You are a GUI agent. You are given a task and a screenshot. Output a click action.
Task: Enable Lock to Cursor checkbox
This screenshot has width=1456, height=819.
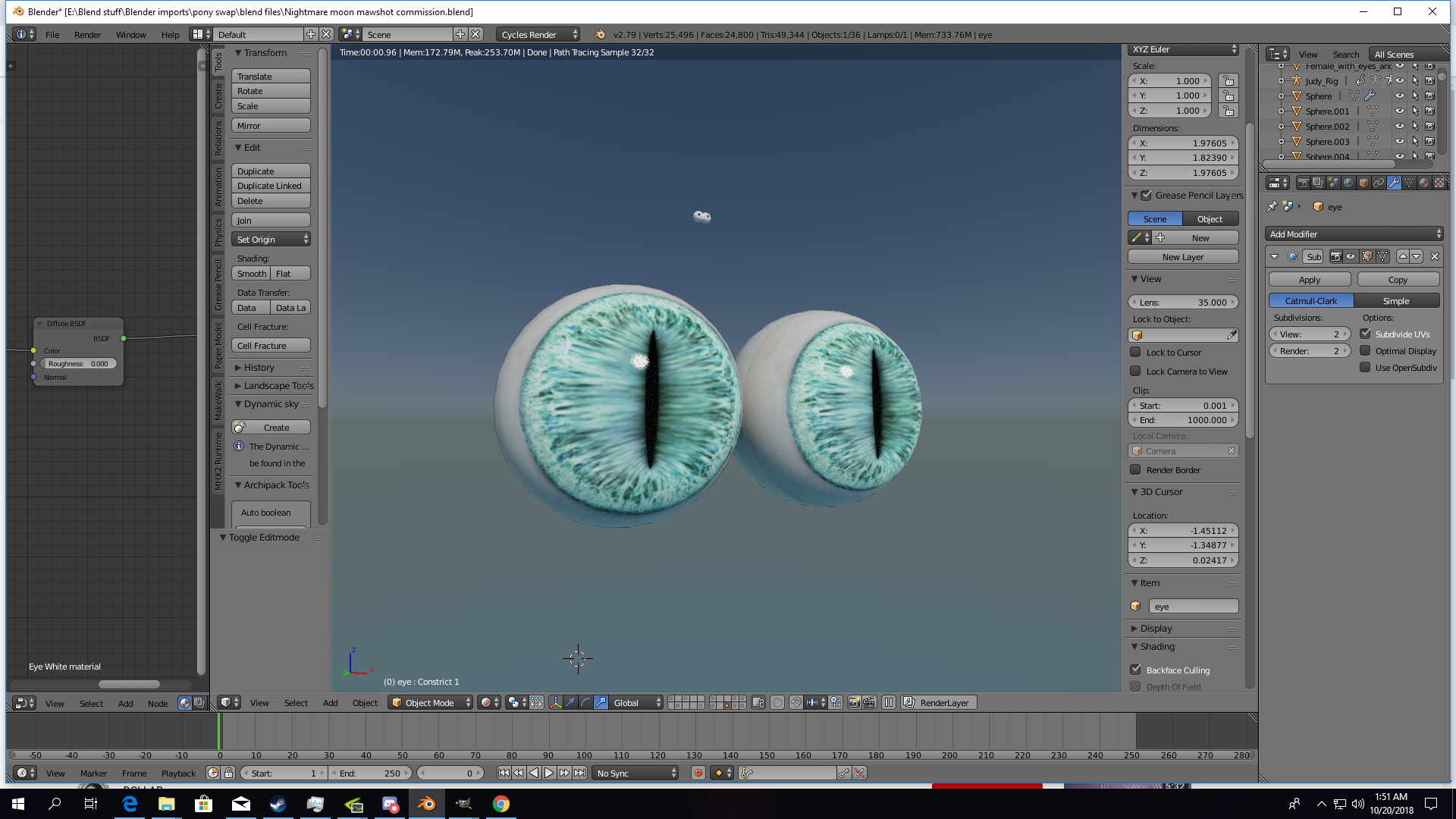click(1135, 353)
